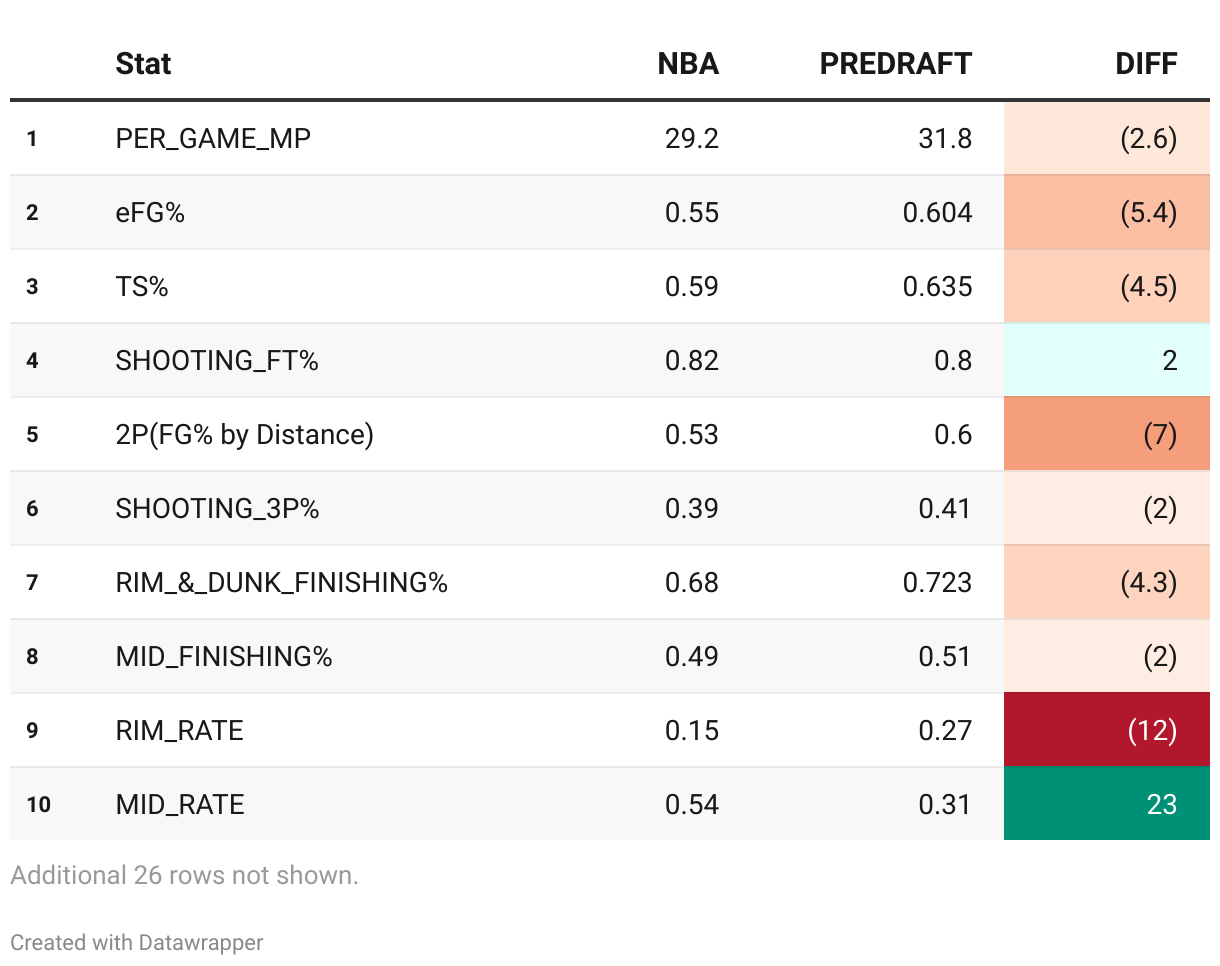Click the Stat column header
The width and height of the screenshot is (1220, 966).
[x=143, y=64]
